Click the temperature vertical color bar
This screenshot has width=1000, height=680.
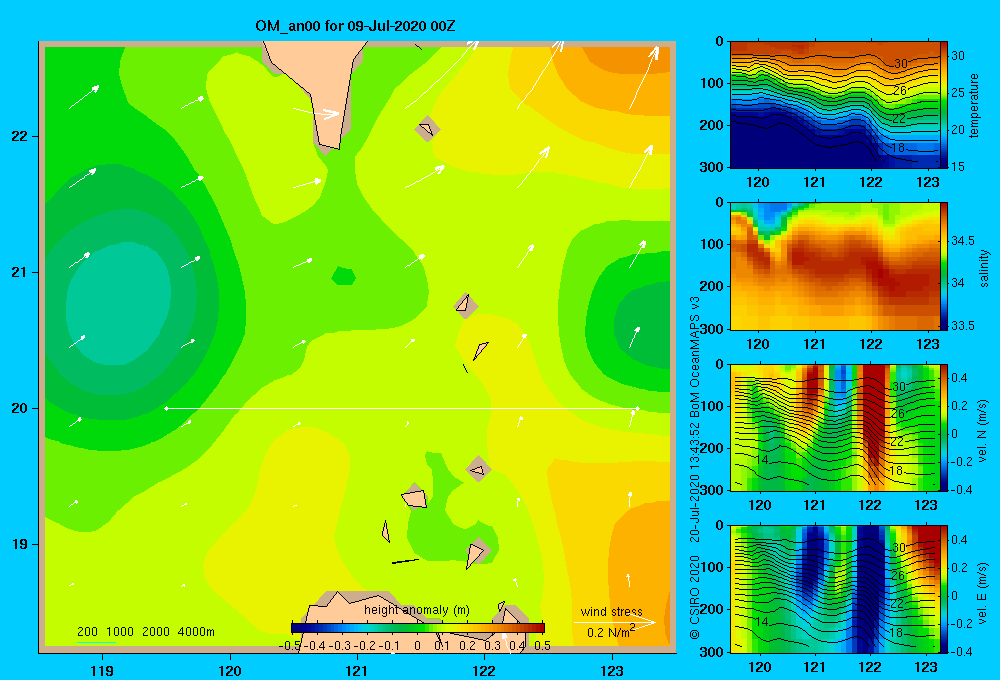[944, 105]
